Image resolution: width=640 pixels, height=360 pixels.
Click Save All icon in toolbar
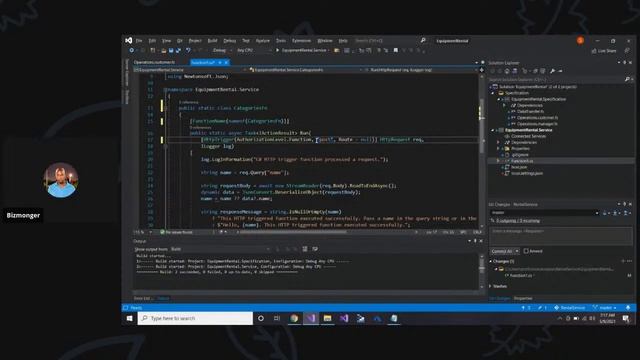tap(178, 51)
